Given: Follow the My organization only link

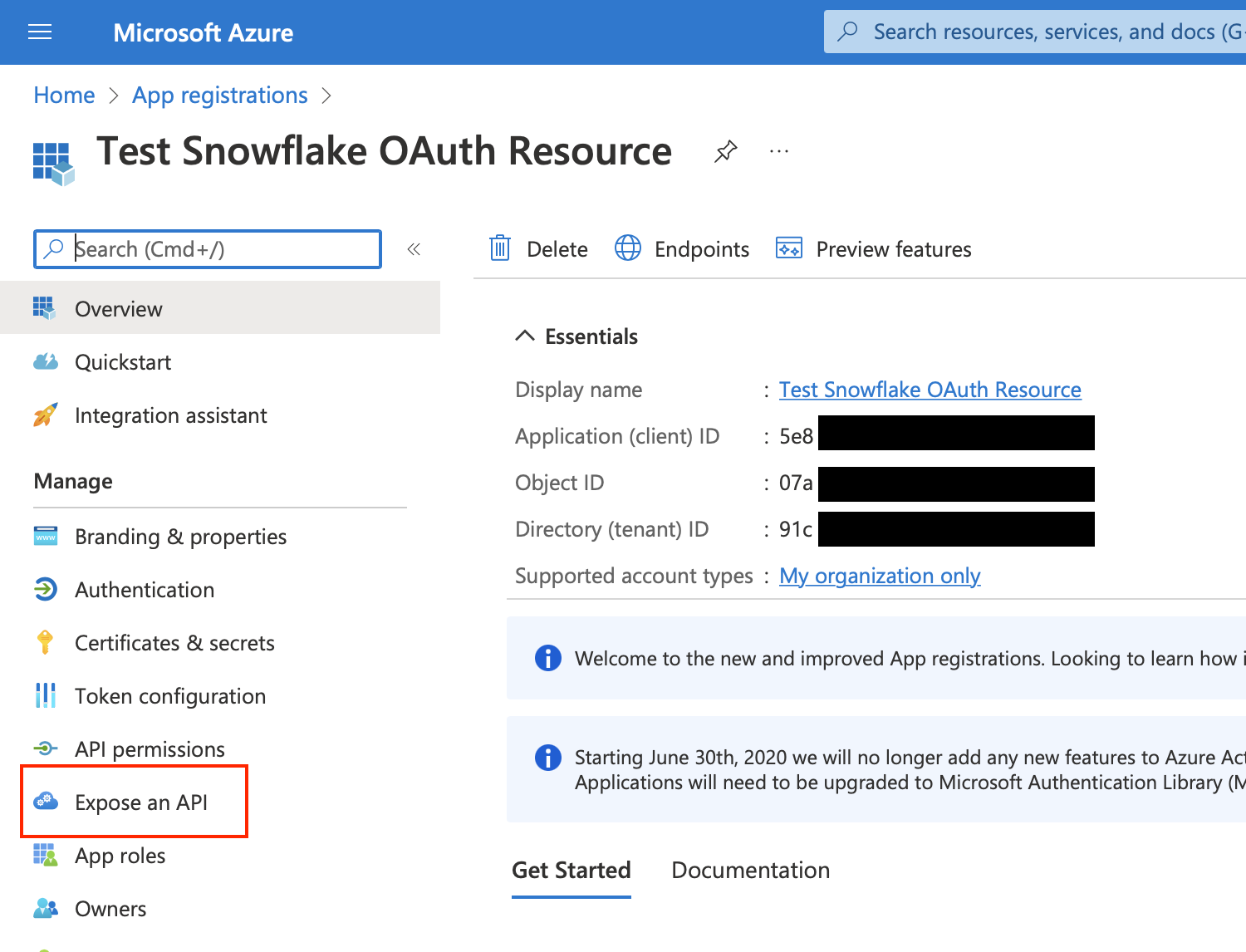Looking at the screenshot, I should [879, 575].
